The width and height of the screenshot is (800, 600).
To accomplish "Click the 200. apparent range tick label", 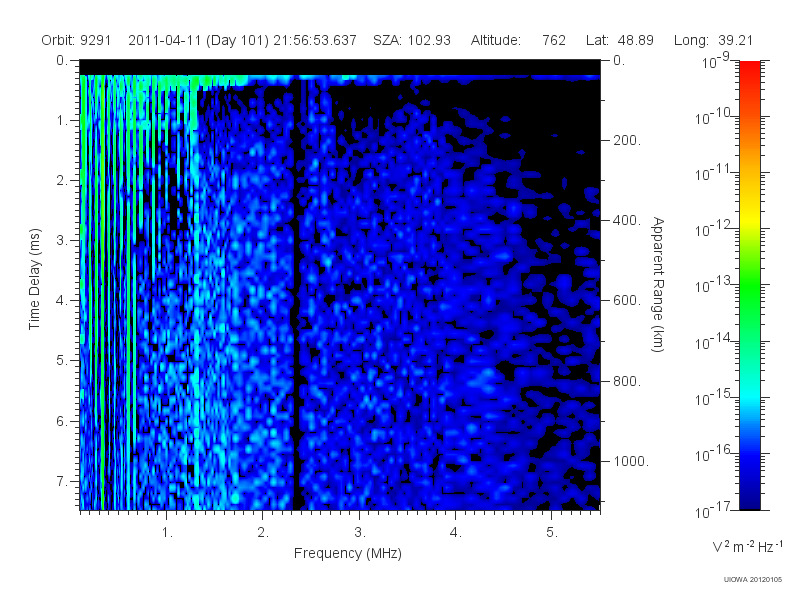I will click(627, 140).
